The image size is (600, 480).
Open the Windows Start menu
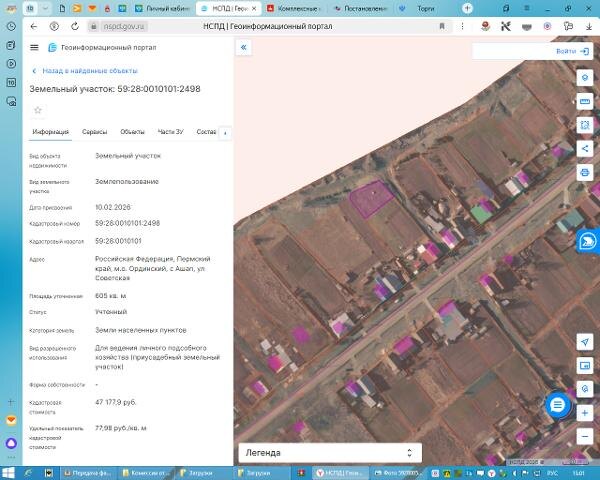point(8,473)
